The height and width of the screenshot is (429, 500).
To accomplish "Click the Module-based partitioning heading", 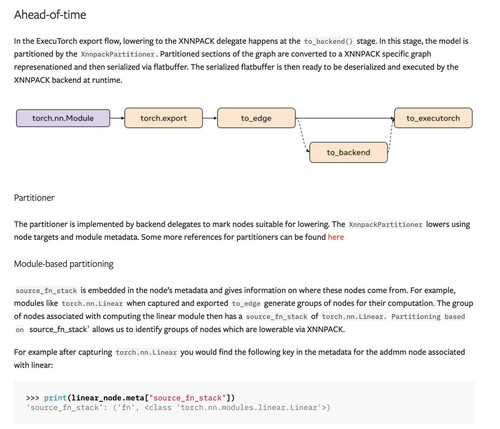I will (64, 264).
